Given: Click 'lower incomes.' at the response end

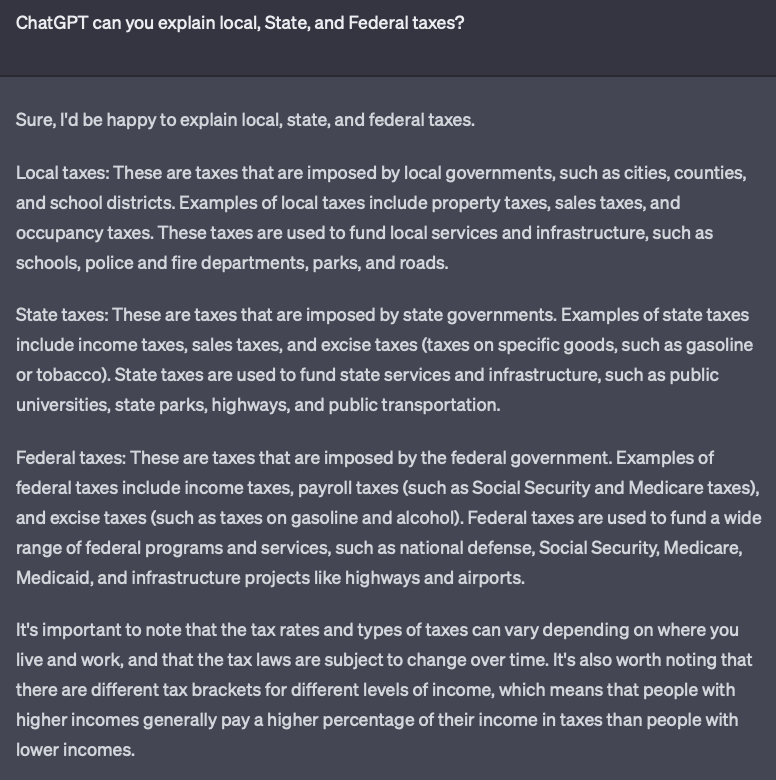Looking at the screenshot, I should (75, 750).
